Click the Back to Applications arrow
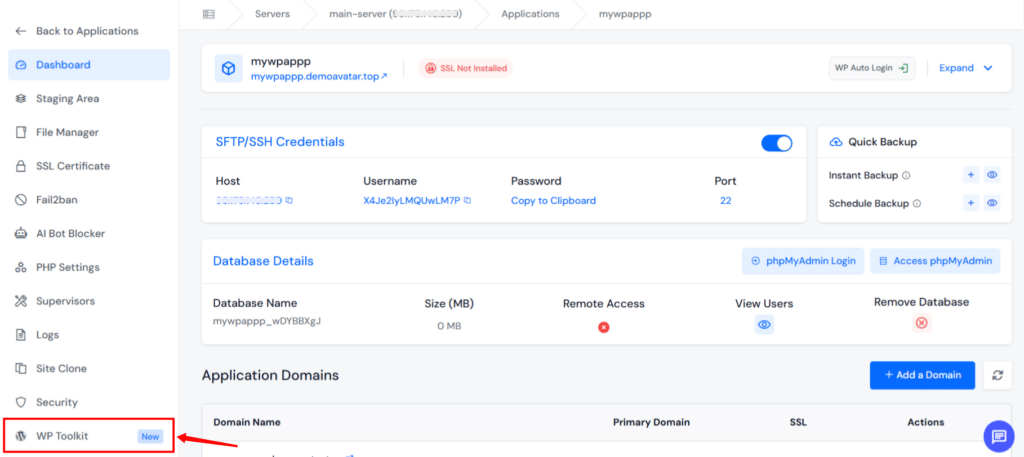Screen dimensions: 1024x457 point(21,31)
